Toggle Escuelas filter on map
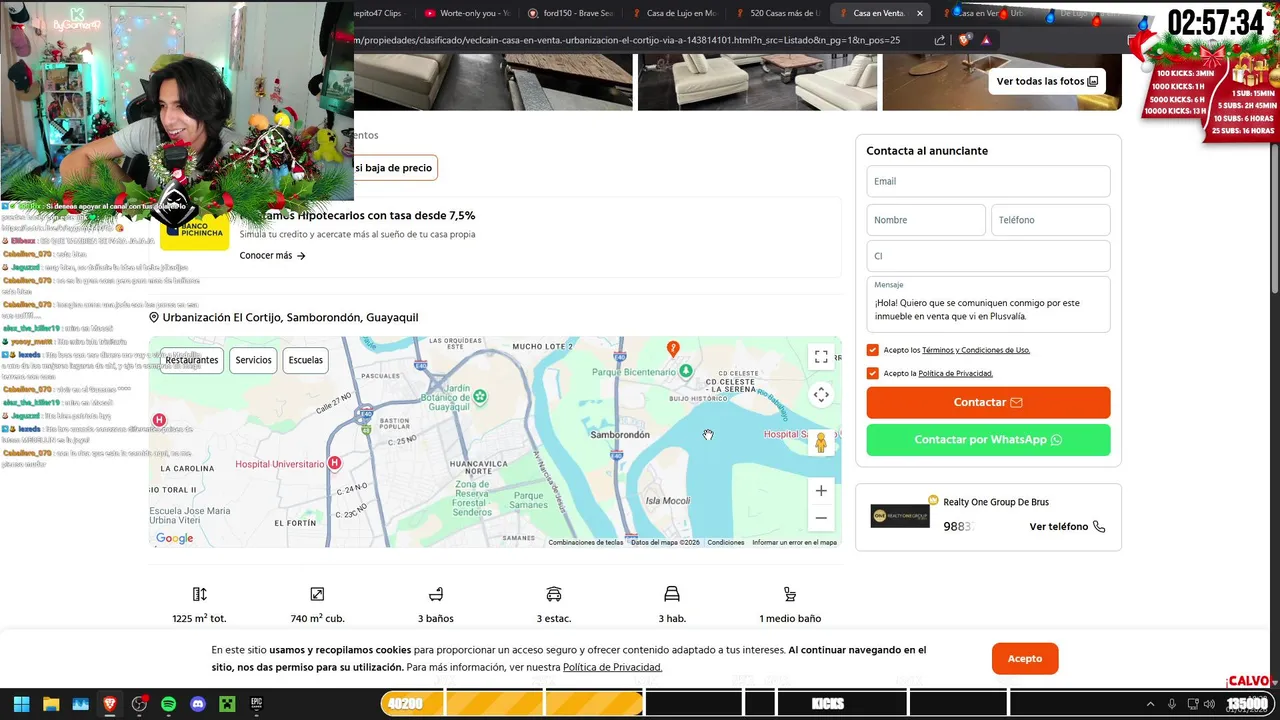1280x720 pixels. [306, 360]
